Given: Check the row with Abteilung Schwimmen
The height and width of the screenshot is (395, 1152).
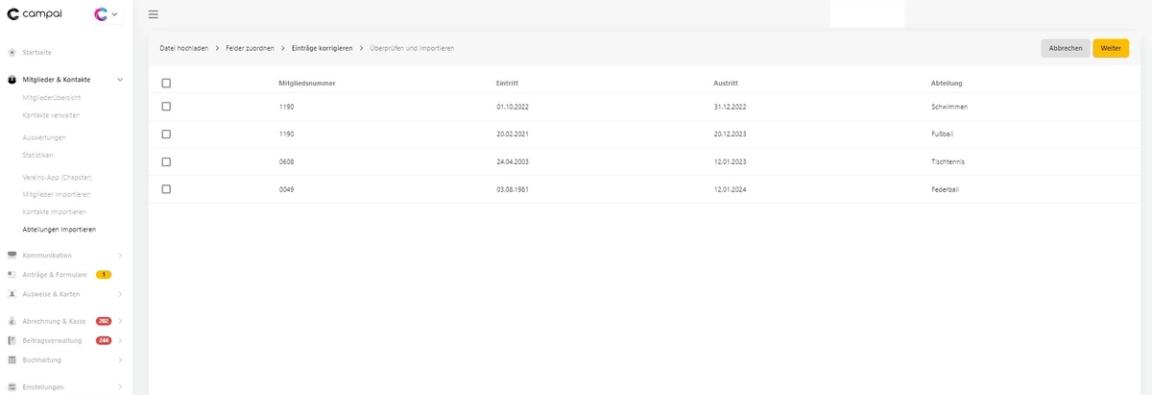Looking at the screenshot, I should 166,106.
